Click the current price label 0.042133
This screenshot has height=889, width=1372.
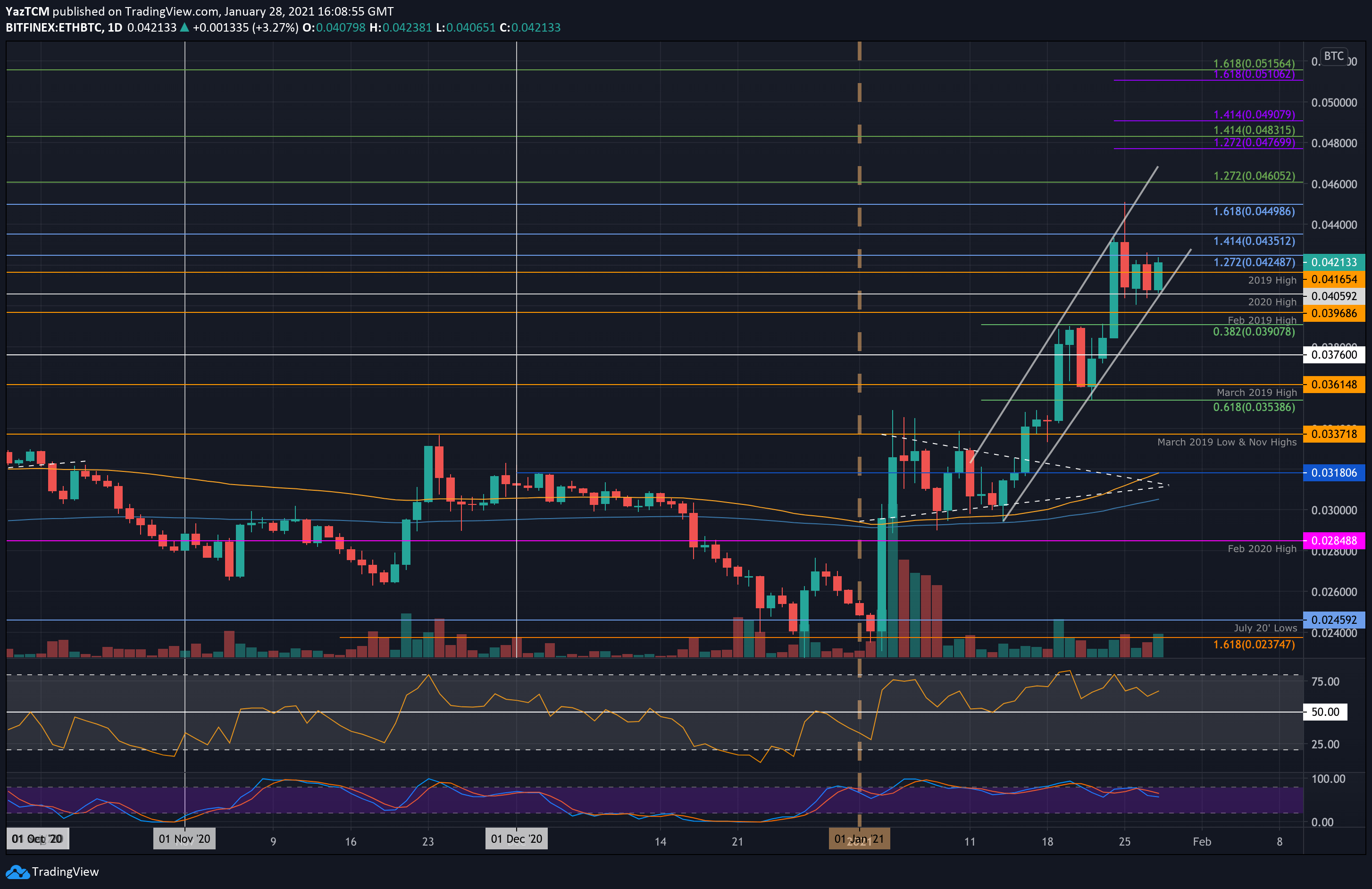point(1334,262)
